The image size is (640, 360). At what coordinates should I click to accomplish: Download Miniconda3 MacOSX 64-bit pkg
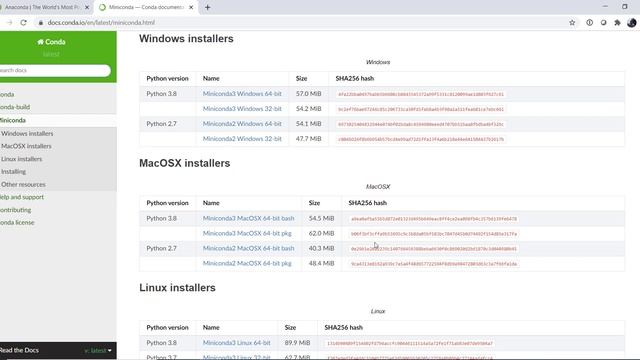[x=247, y=233]
